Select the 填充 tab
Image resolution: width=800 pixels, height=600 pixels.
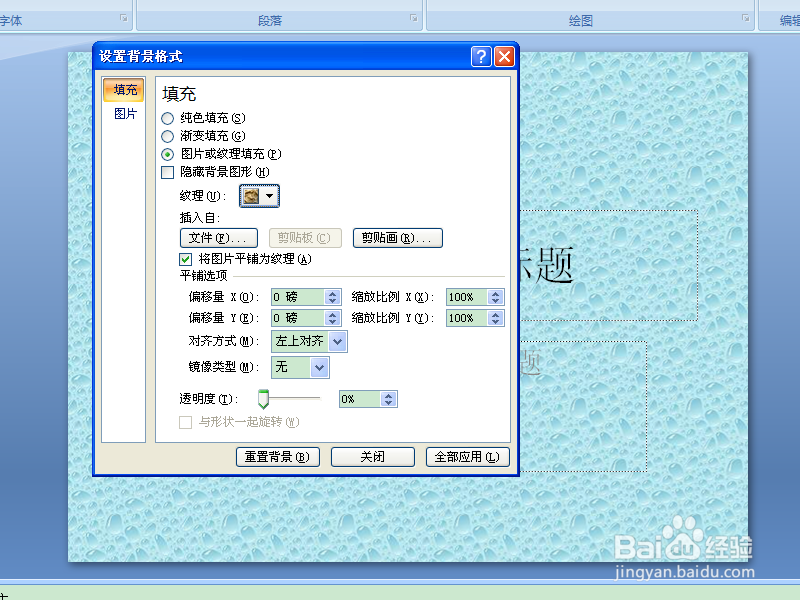coord(123,89)
